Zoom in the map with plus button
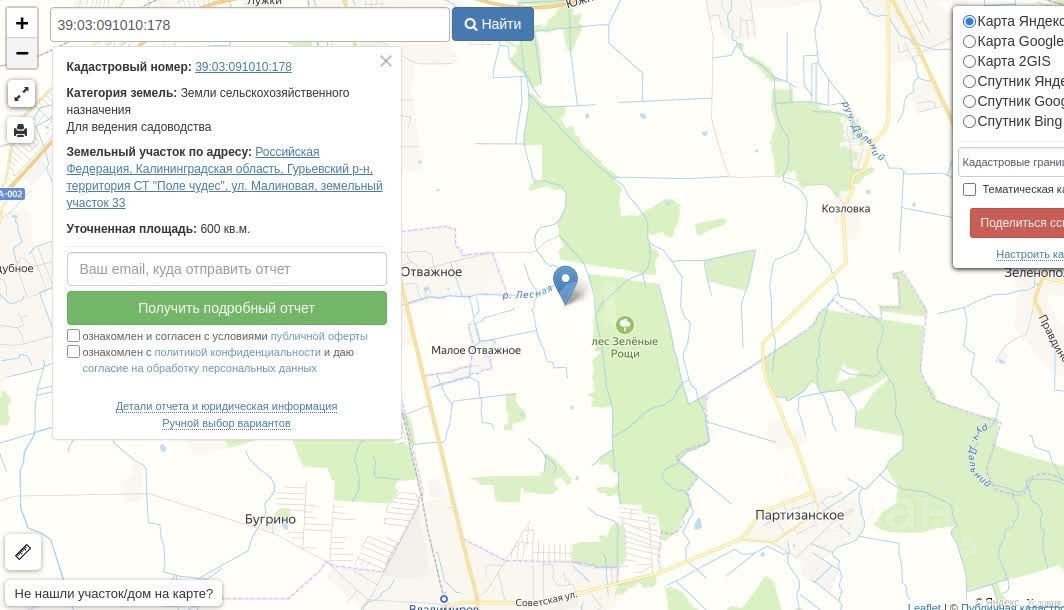The height and width of the screenshot is (610, 1064). click(x=22, y=24)
